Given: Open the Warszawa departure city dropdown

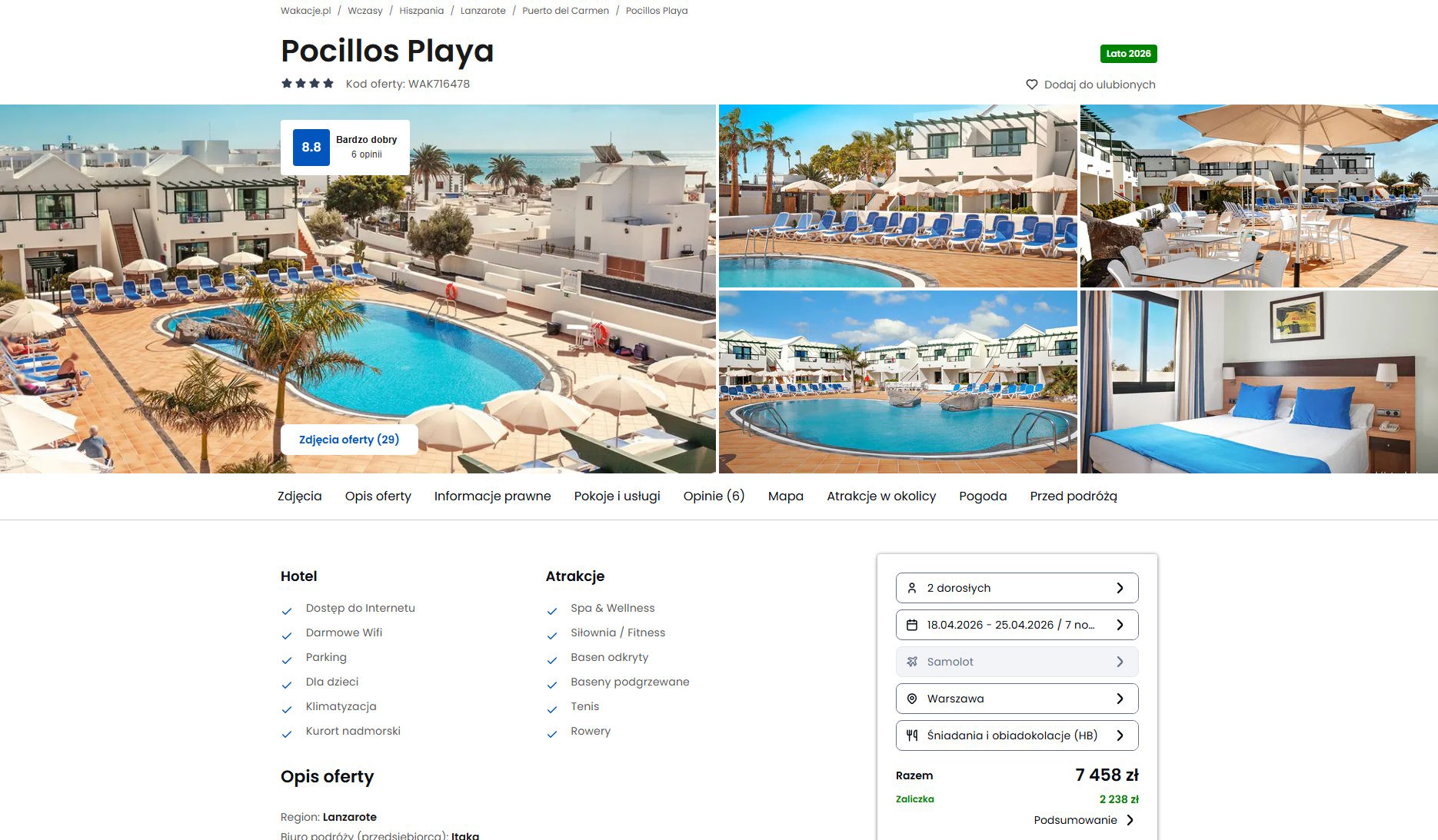Looking at the screenshot, I should (1017, 699).
